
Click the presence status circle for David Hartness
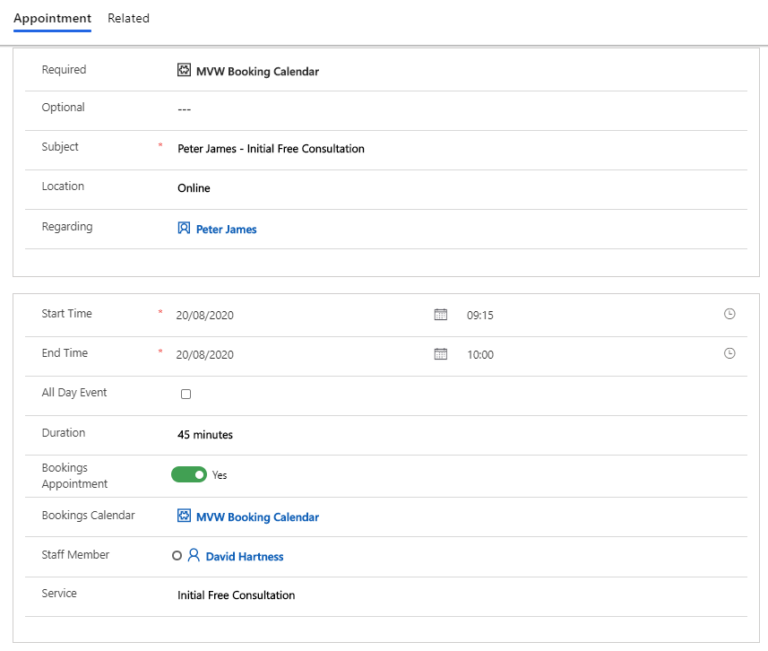[177, 555]
